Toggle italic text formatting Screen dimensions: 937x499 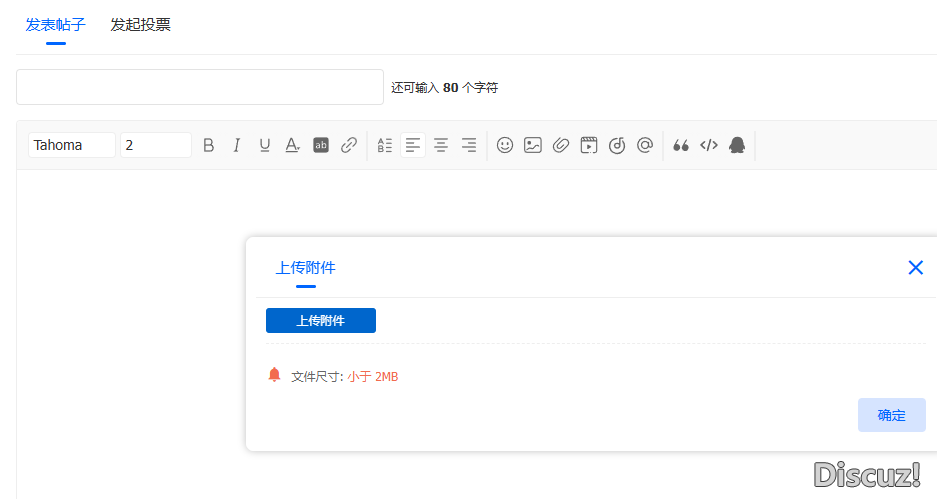tap(237, 145)
